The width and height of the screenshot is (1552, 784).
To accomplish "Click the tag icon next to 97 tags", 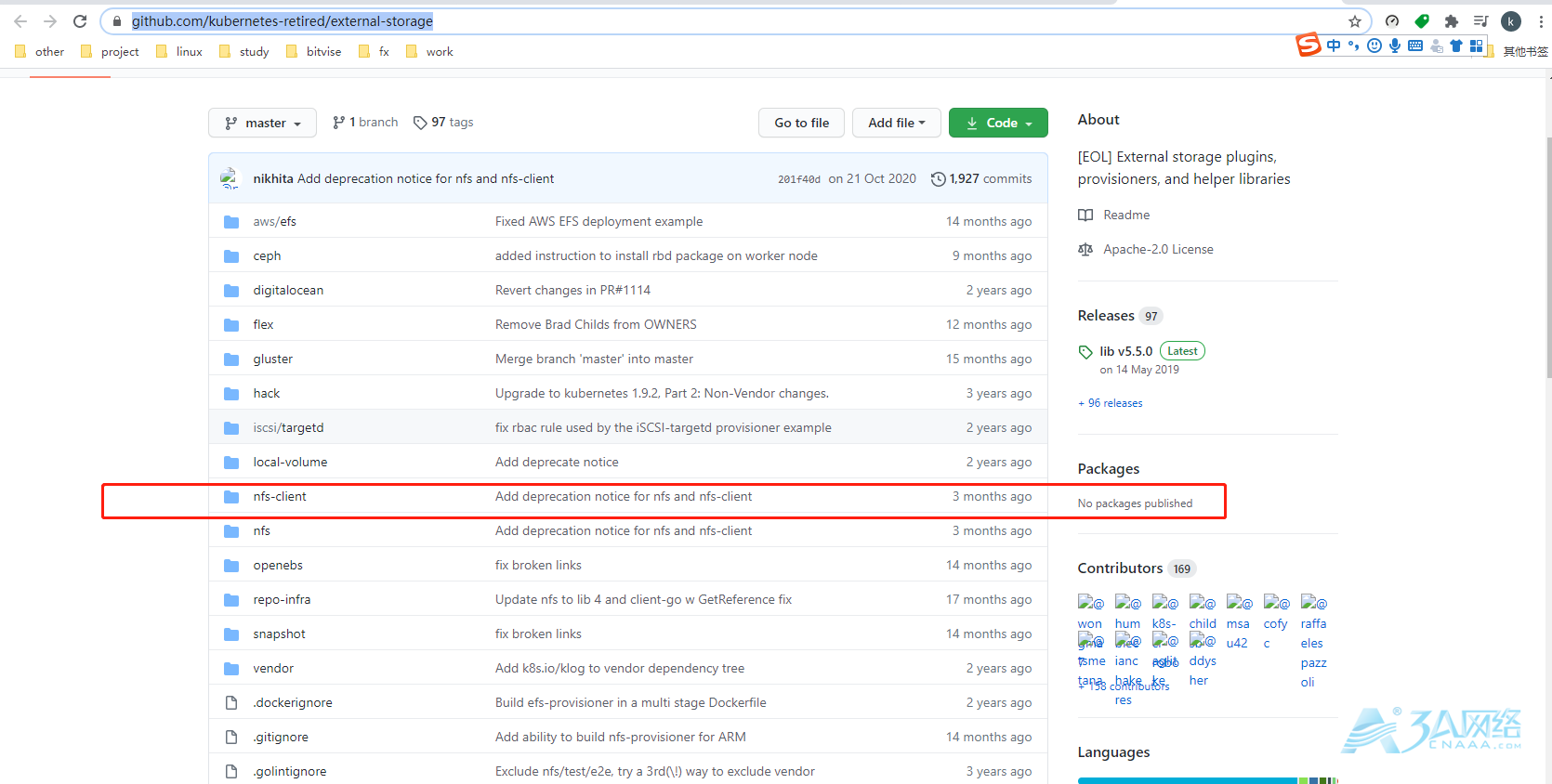I will click(420, 123).
